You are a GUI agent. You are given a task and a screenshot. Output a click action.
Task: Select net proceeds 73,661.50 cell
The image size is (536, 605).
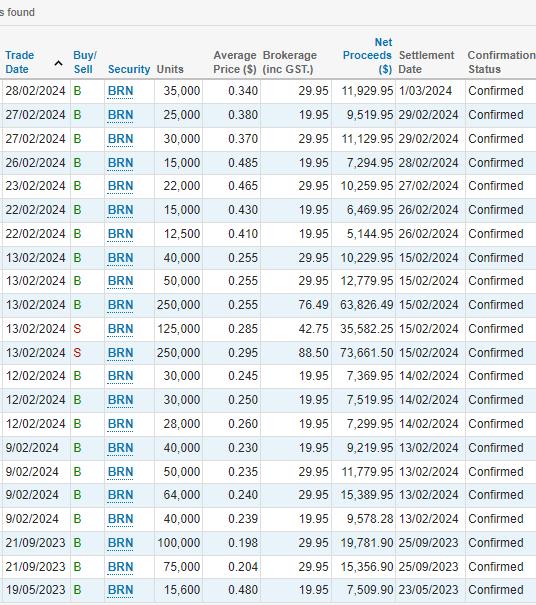tap(366, 353)
